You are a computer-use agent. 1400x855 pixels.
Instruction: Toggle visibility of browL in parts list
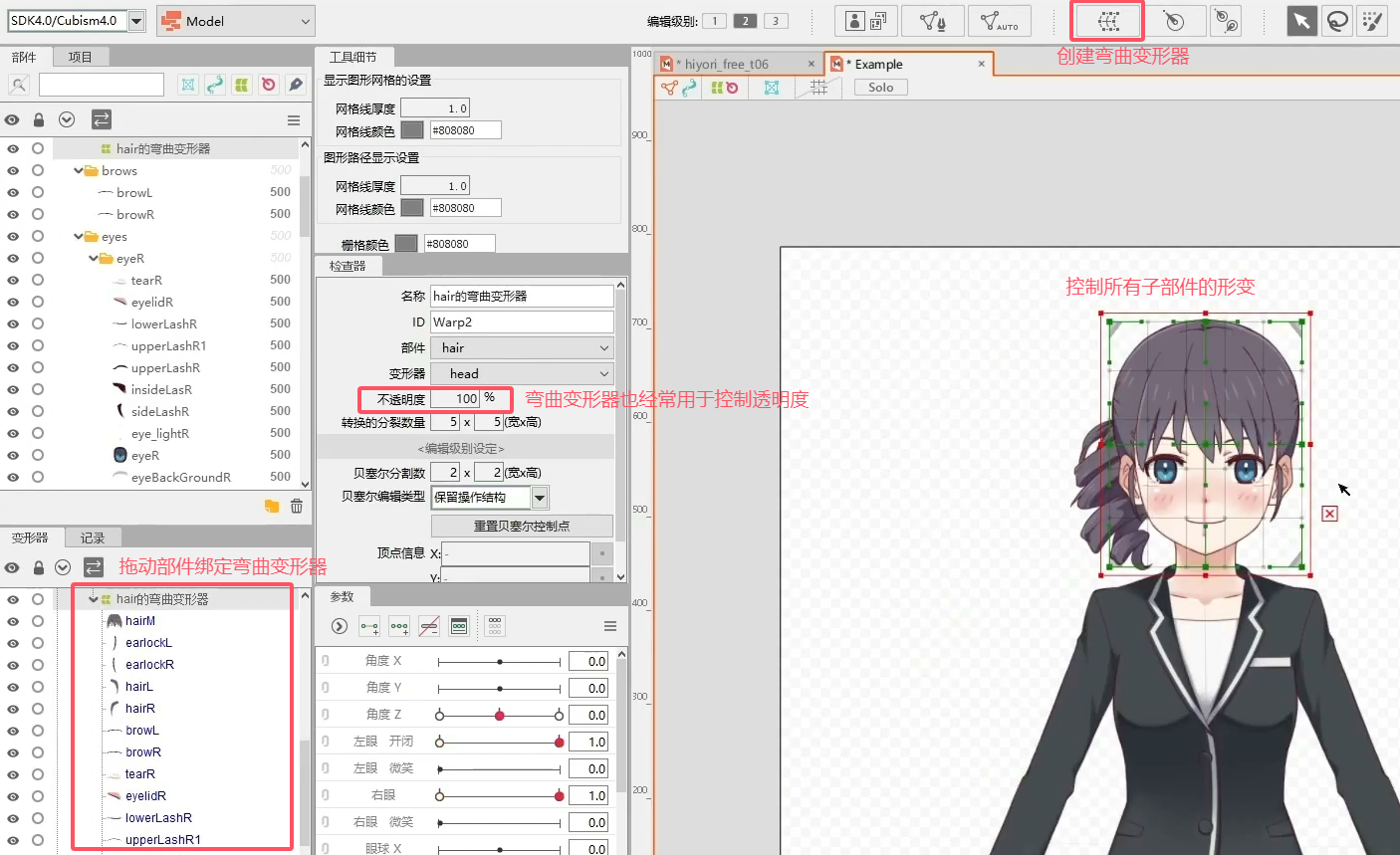coord(13,193)
